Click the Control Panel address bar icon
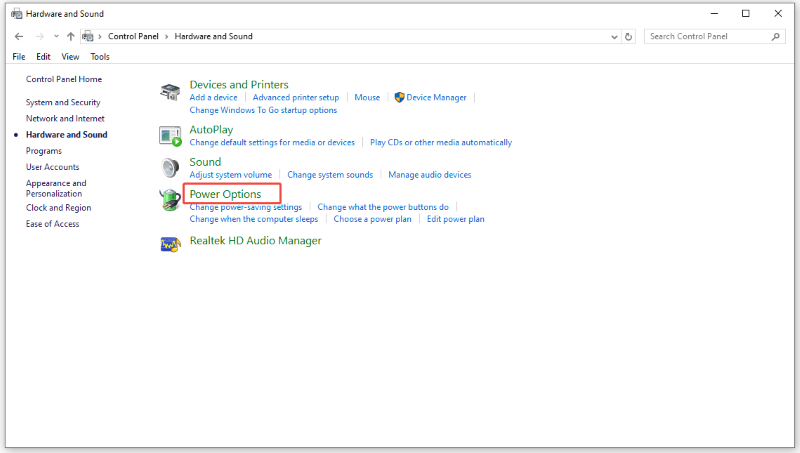800x453 pixels. (88, 36)
